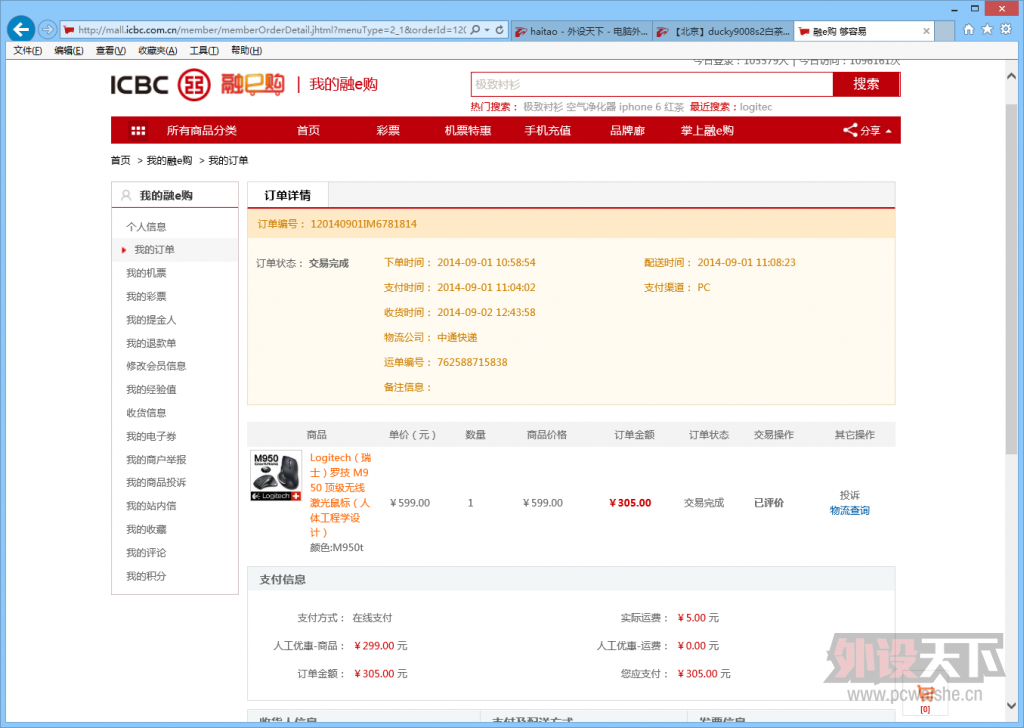Open 掌上融e购 in the navigation bar
1024x728 pixels.
tap(707, 131)
